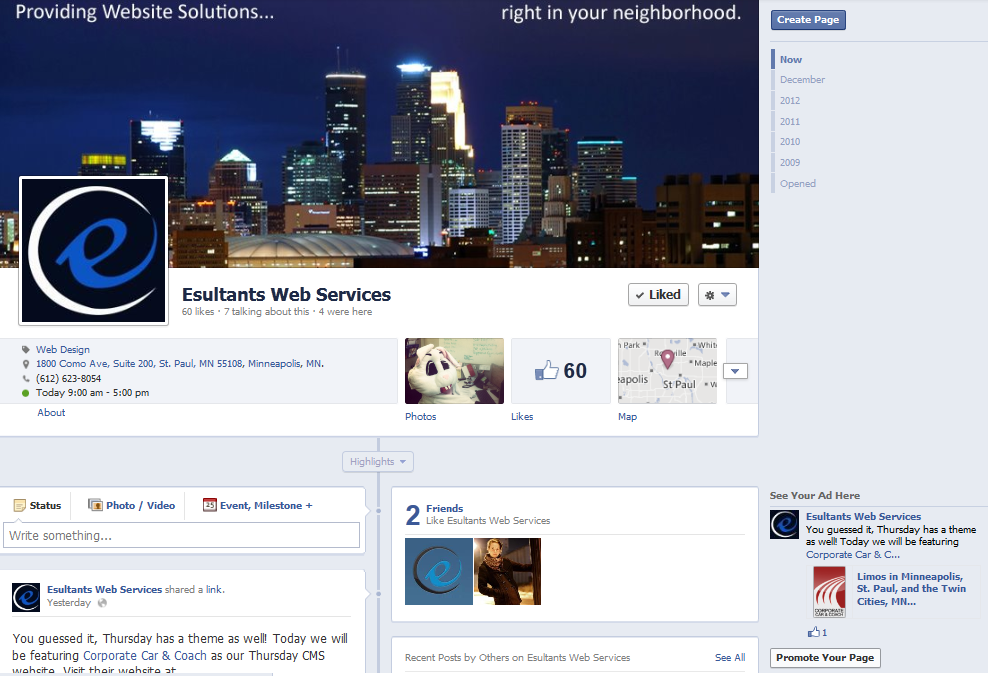Click the phone icon beside the number

coord(26,379)
